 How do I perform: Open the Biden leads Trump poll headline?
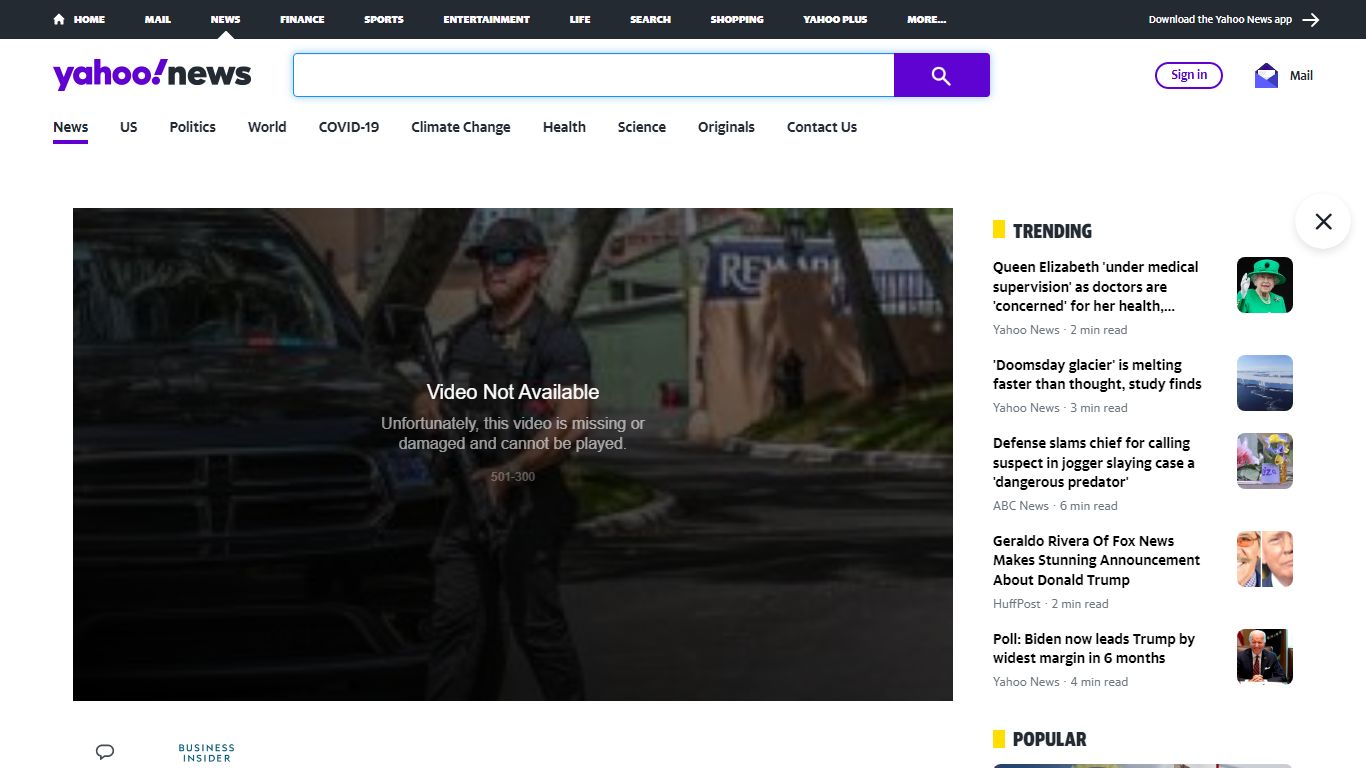pos(1094,648)
